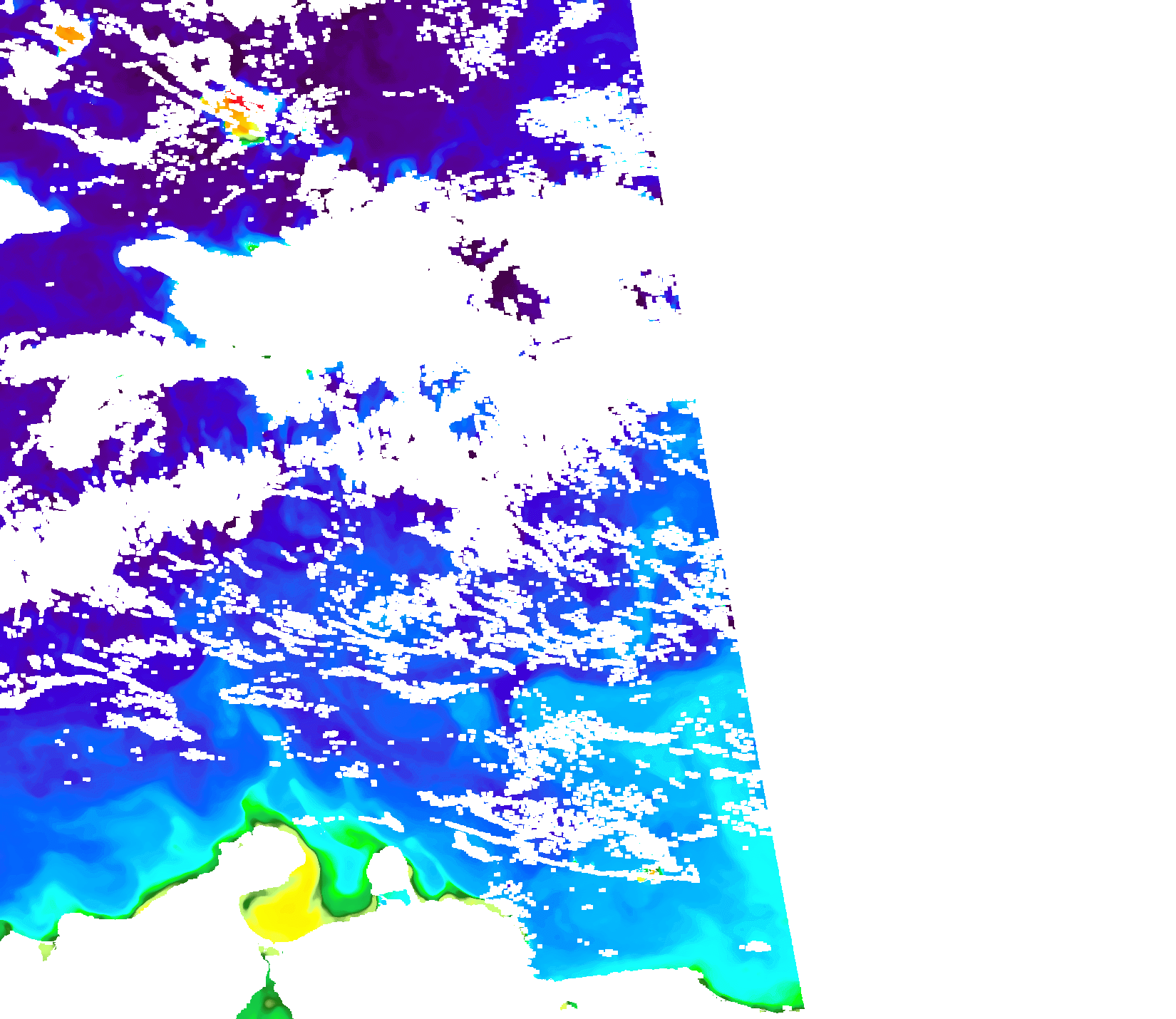
Task: Click the isolated white oval cloud in cyan water
Action: point(757,946)
